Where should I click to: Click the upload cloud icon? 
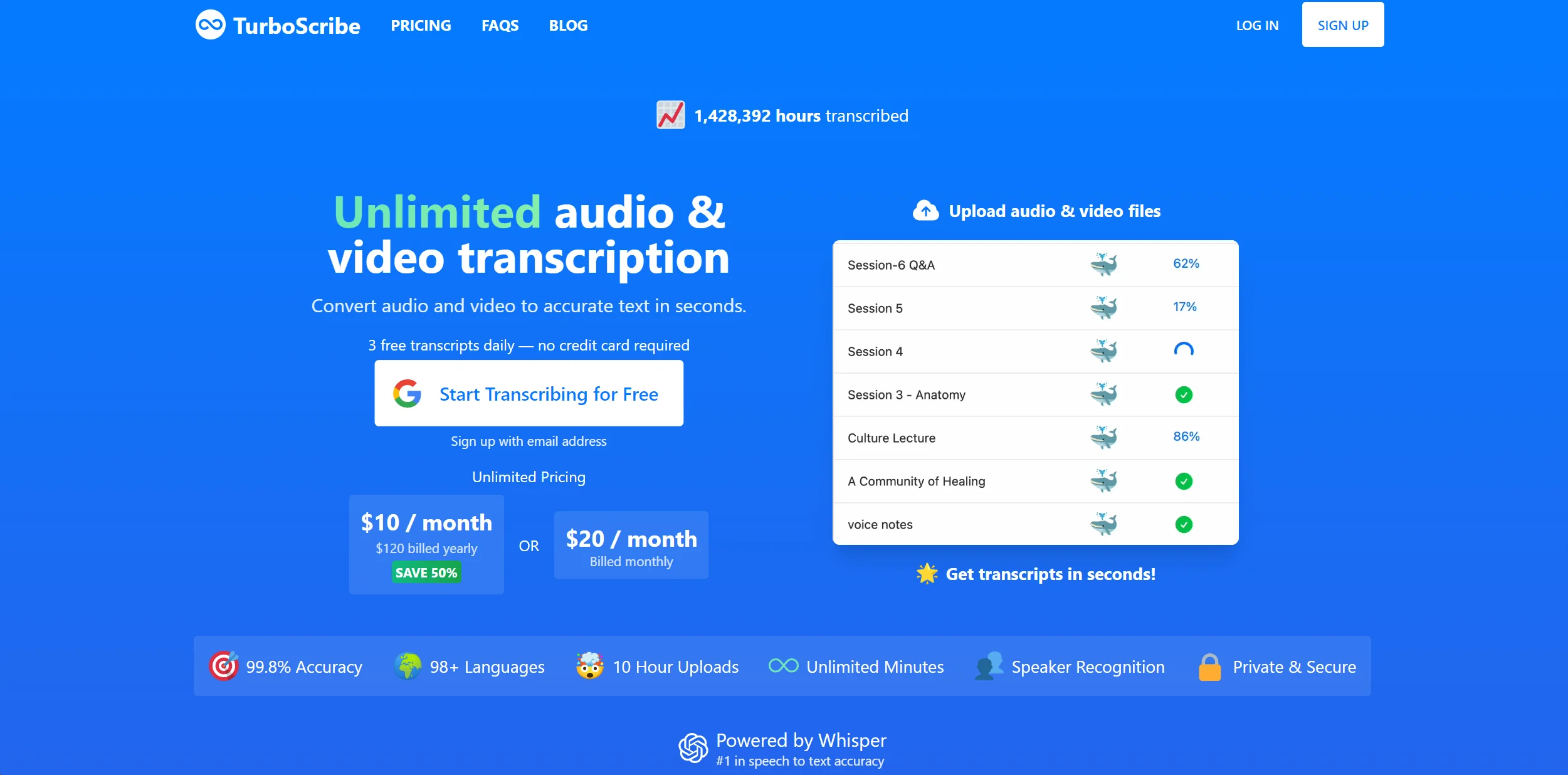click(927, 210)
